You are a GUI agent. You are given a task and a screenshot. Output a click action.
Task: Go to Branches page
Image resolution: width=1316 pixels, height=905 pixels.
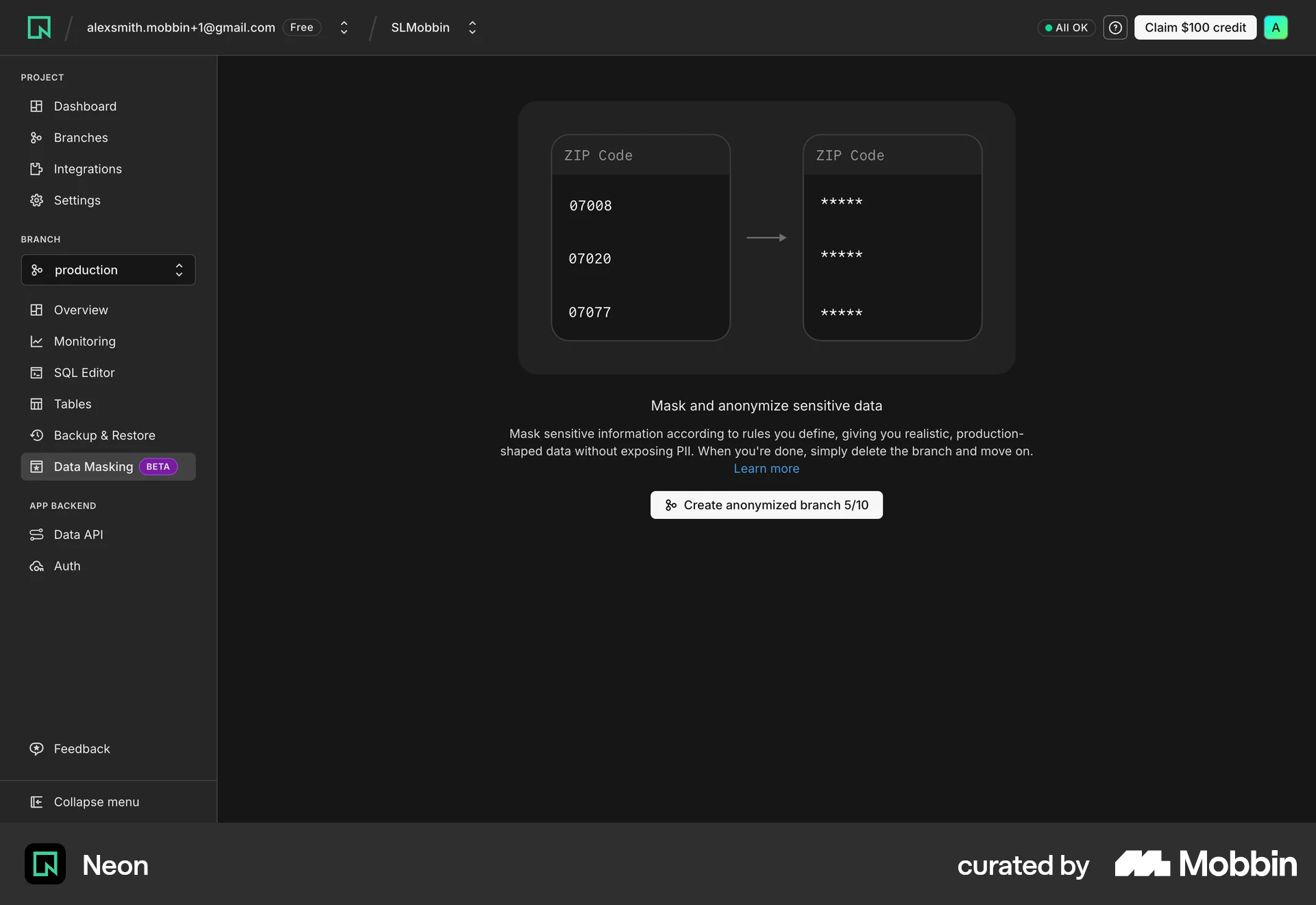click(x=108, y=138)
